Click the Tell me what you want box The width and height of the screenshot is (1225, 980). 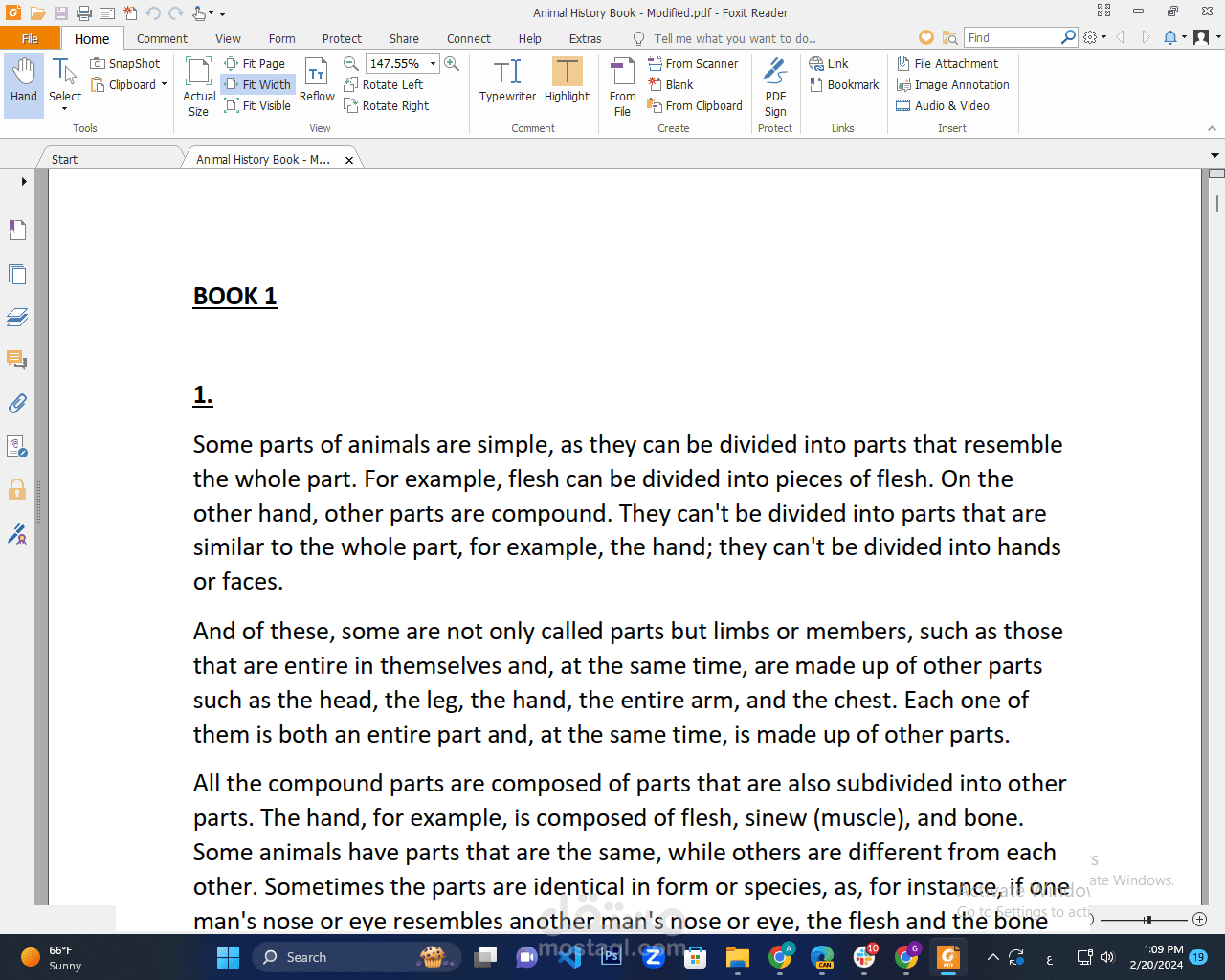pos(735,38)
